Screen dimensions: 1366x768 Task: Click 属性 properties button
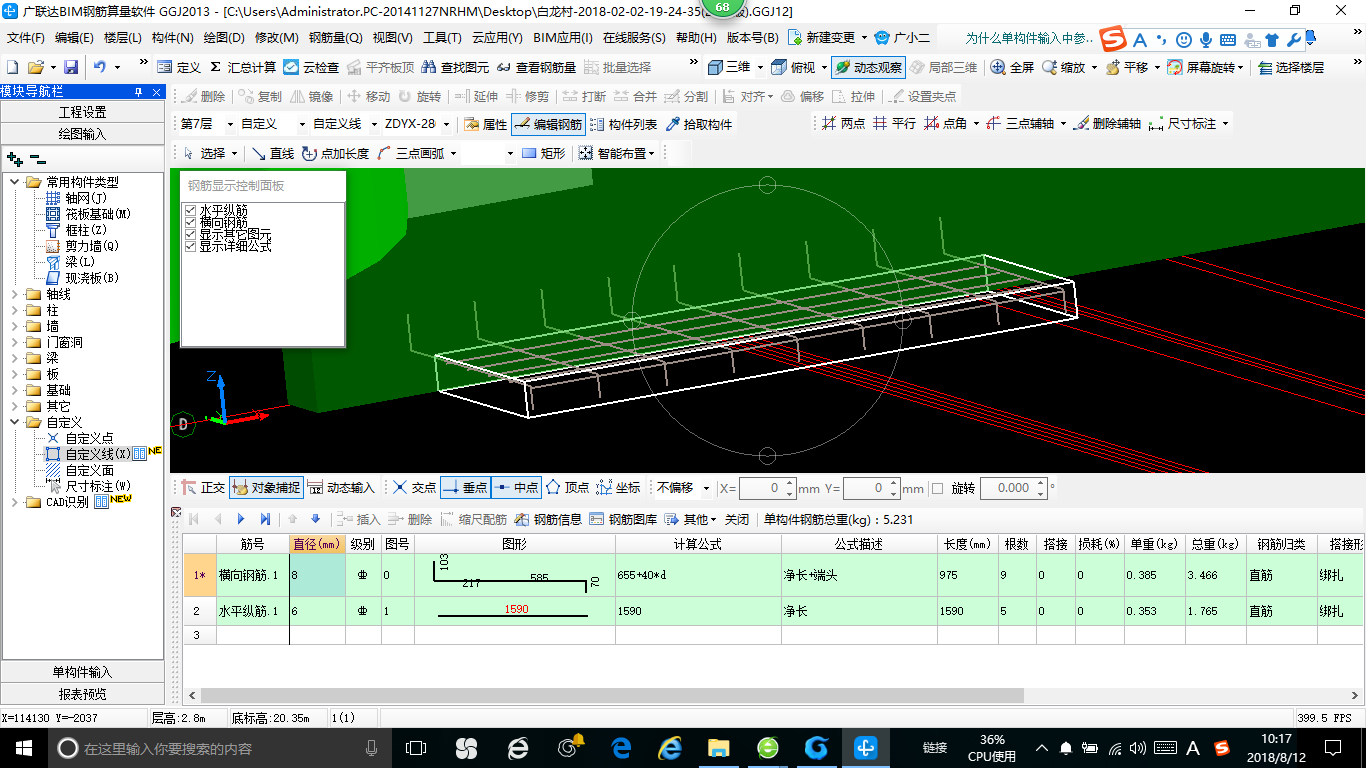click(486, 124)
